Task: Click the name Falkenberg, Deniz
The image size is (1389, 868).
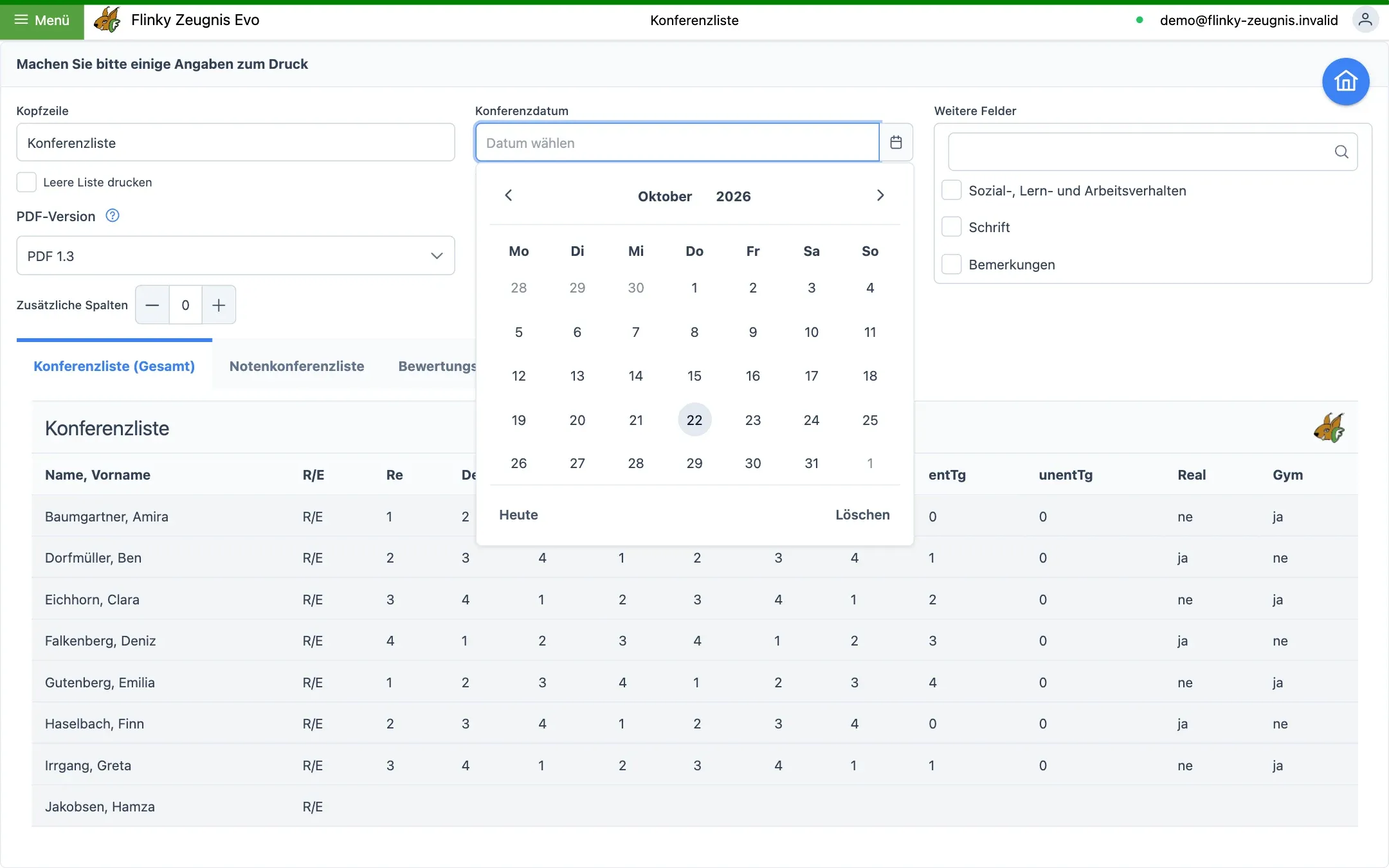Action: (100, 640)
